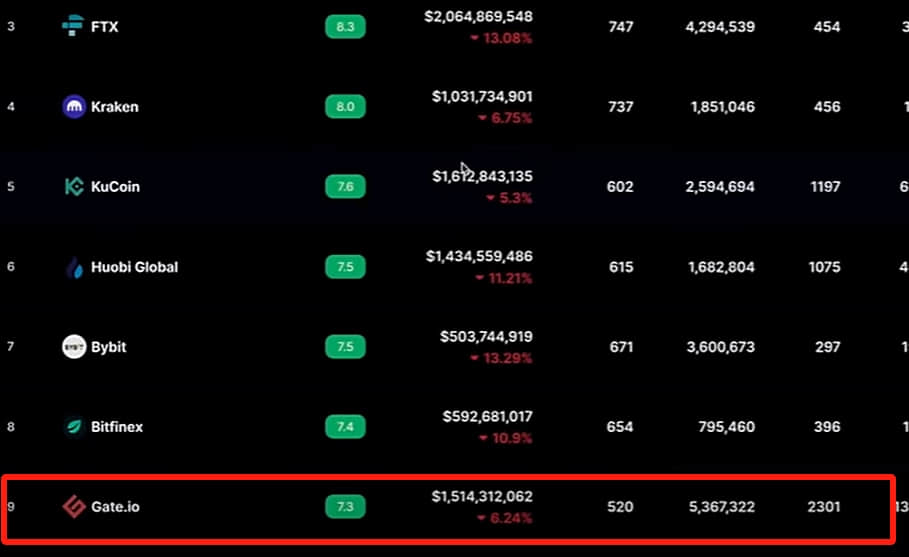Viewport: 909px width, 557px height.
Task: Open the Bybit exchange name link
Action: coord(108,347)
